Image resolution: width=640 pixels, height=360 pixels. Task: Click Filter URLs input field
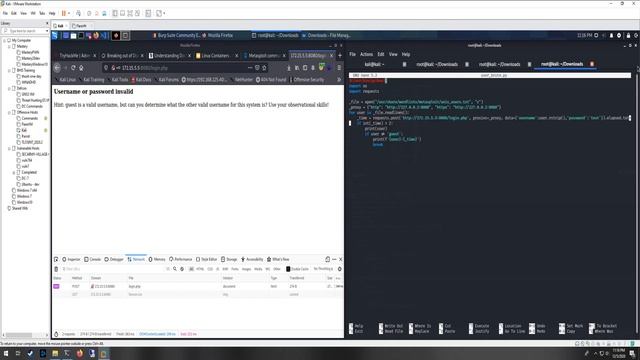[x=113, y=269]
